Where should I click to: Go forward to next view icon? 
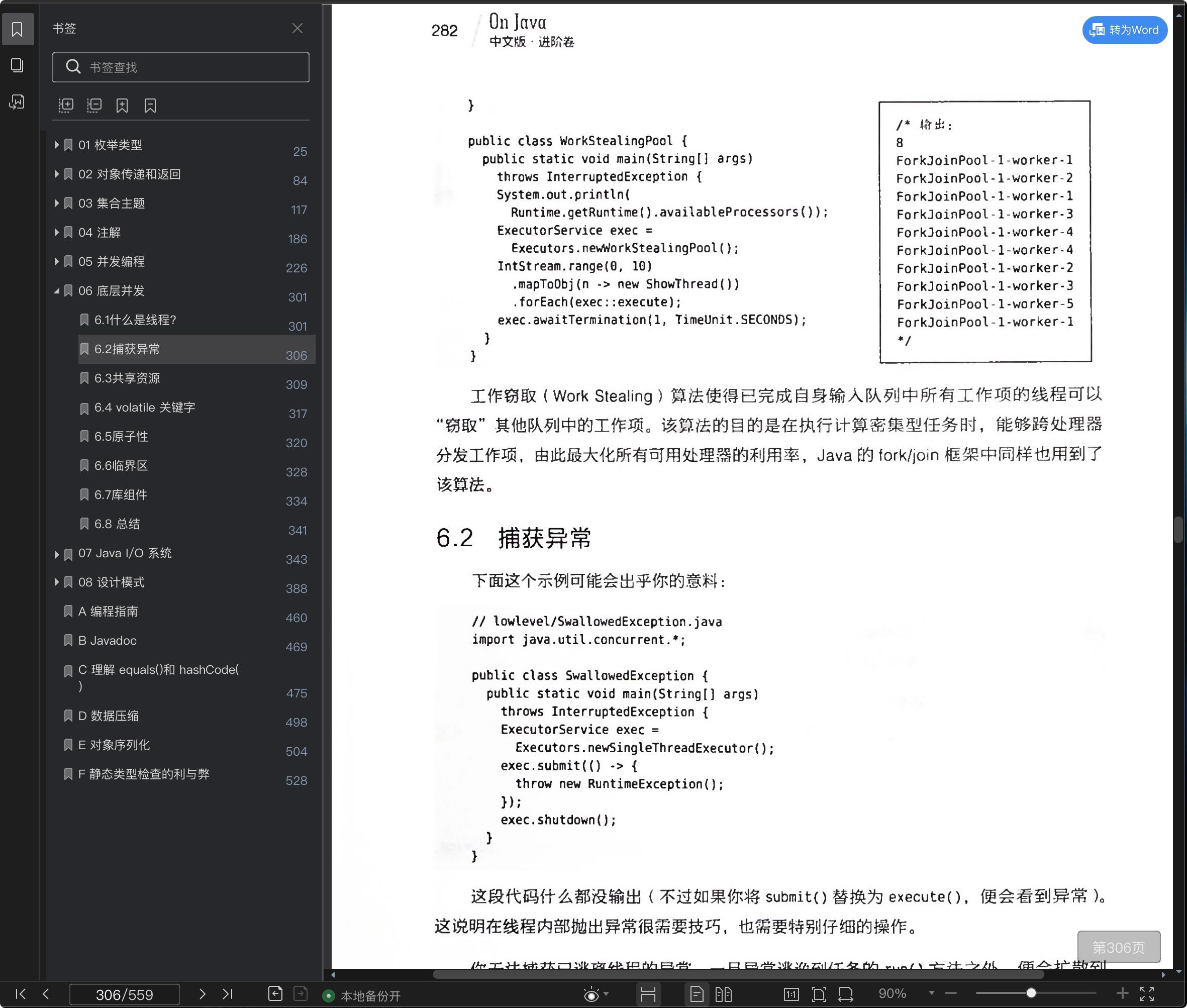pos(301,994)
